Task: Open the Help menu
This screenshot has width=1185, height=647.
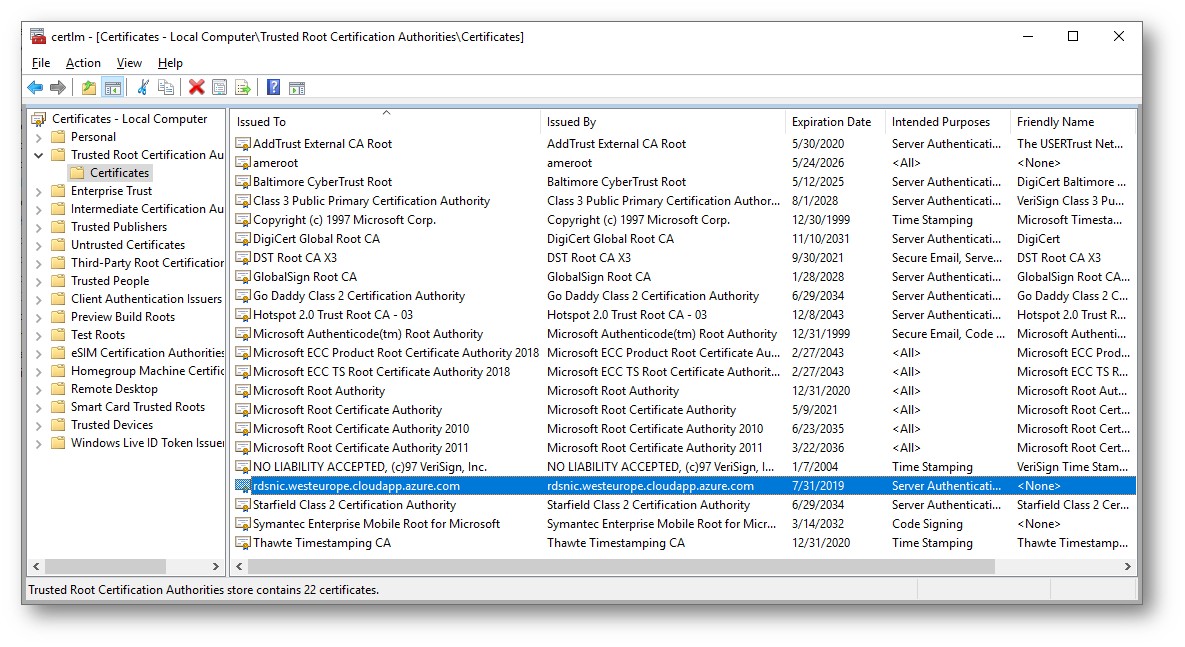Action: point(170,63)
